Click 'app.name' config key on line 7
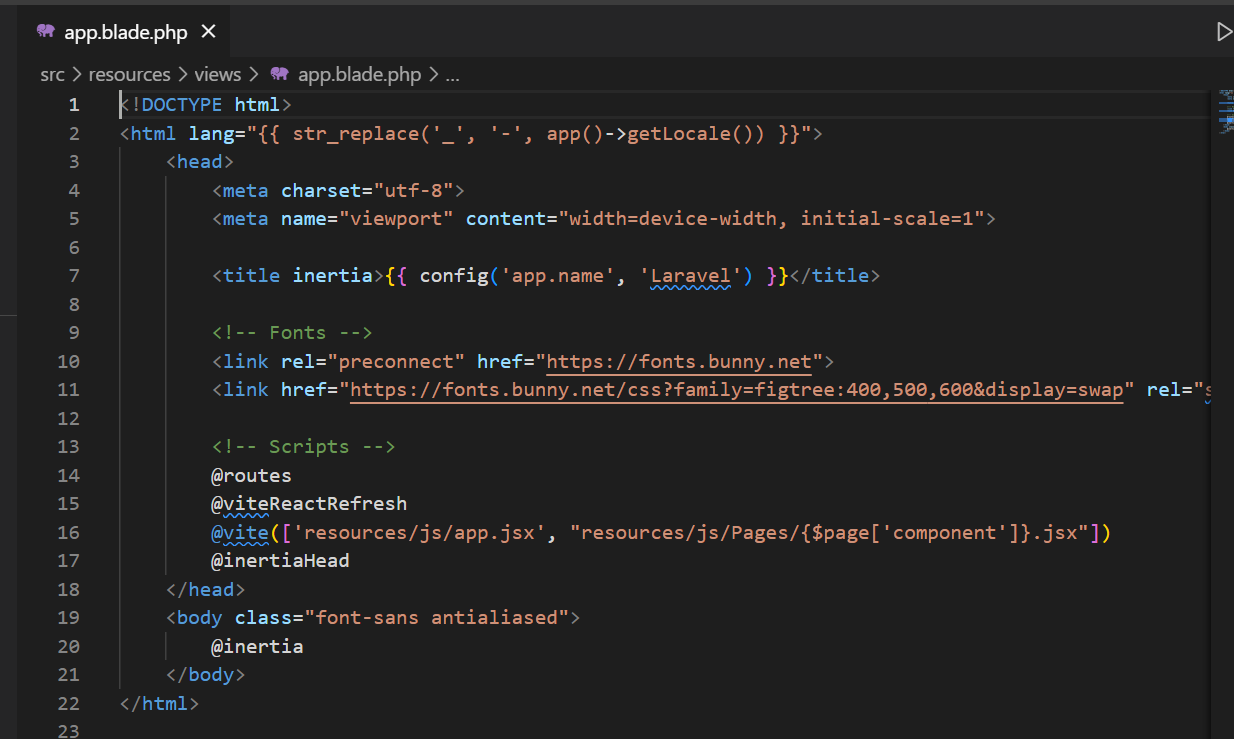The image size is (1234, 739). (x=559, y=276)
